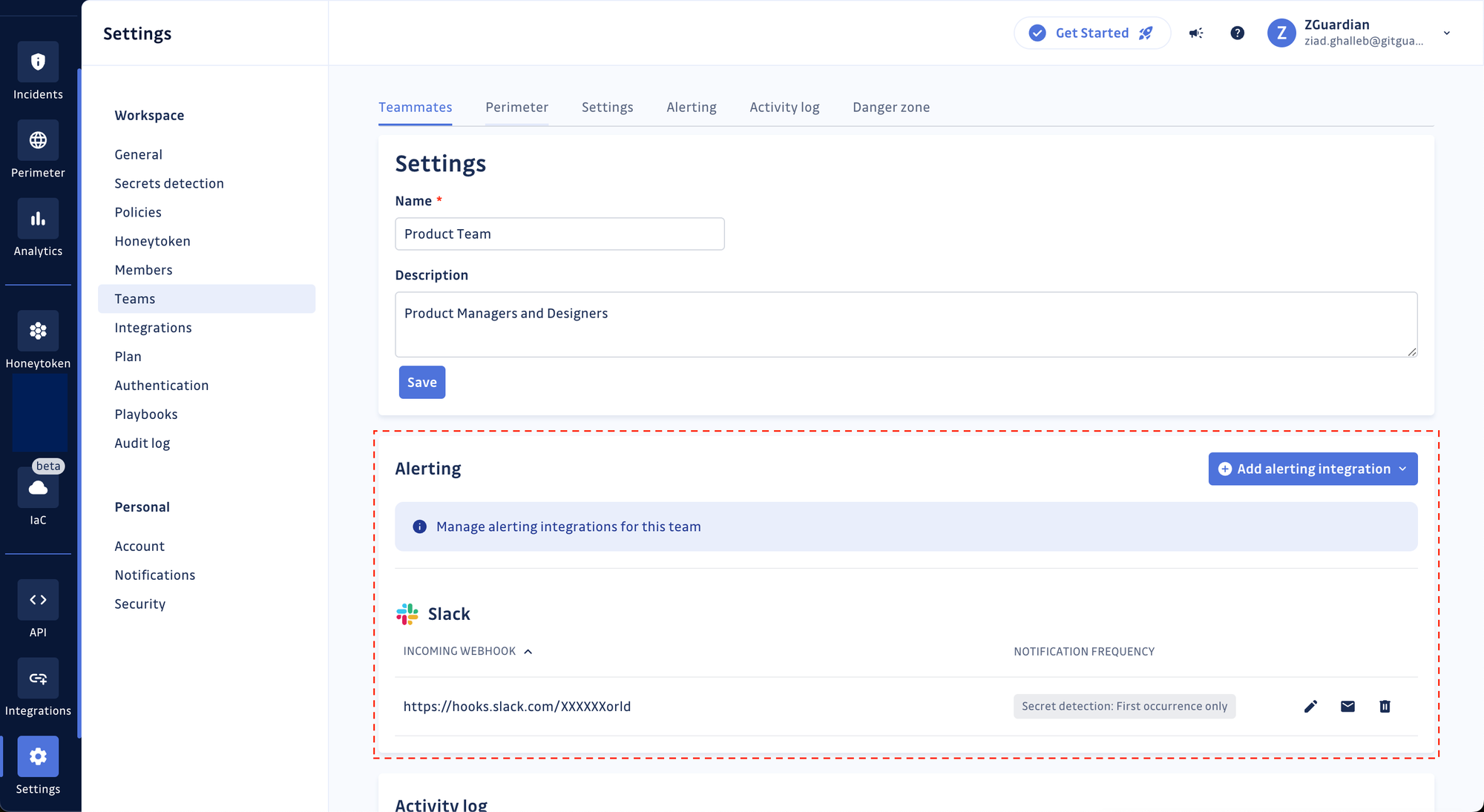Switch to the Perimeter tab
This screenshot has width=1484, height=812.
[x=517, y=106]
